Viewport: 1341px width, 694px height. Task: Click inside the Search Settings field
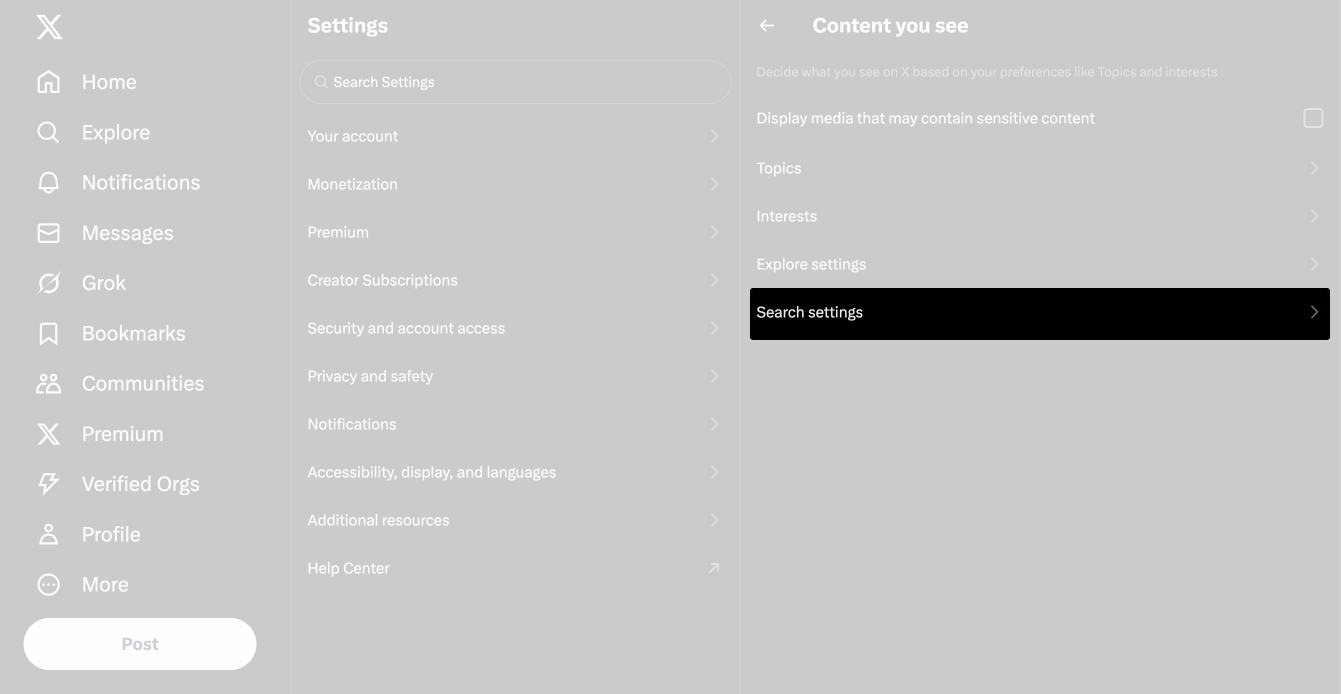point(515,82)
